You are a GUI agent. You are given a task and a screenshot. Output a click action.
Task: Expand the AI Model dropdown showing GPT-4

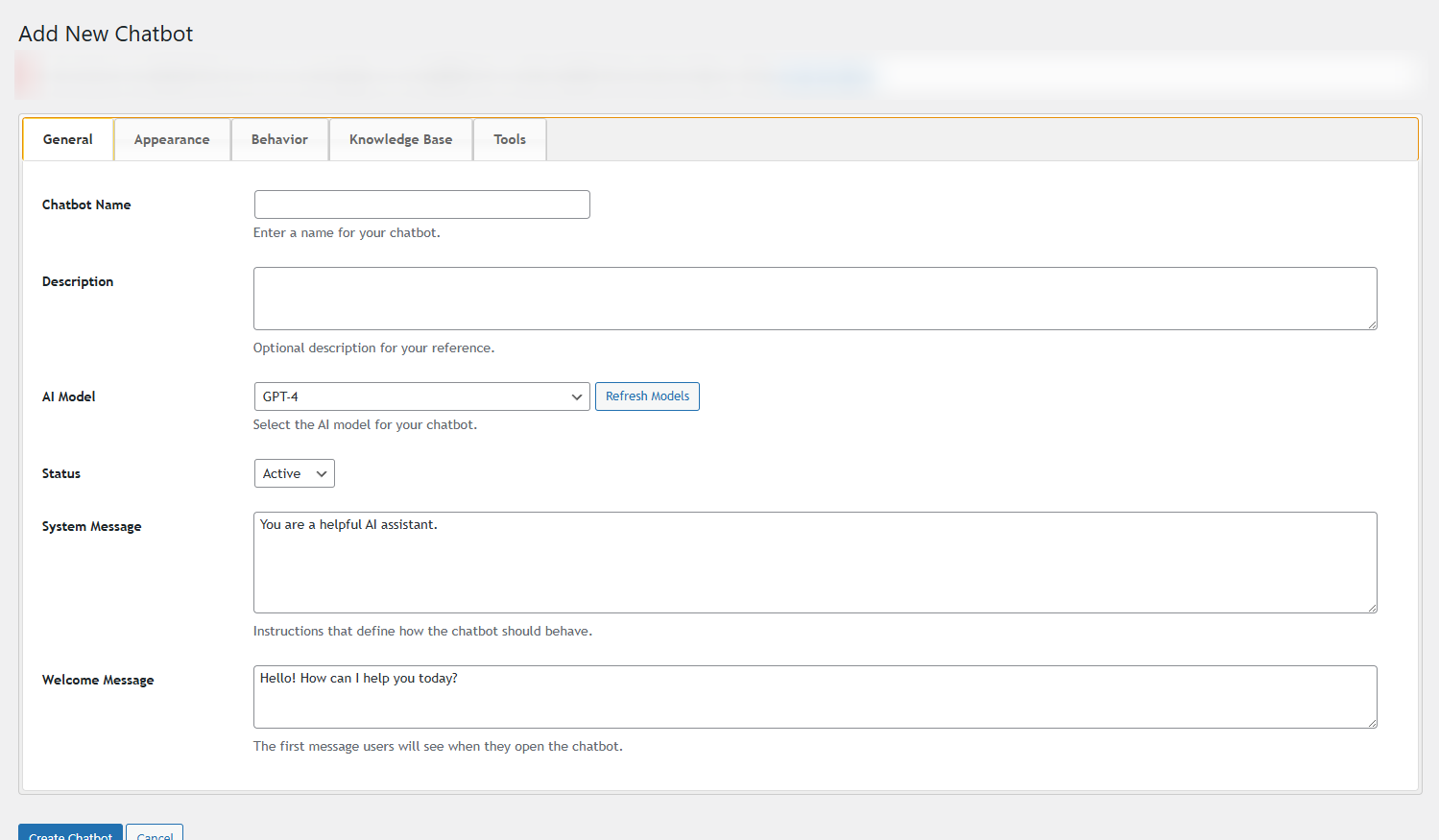tap(421, 396)
